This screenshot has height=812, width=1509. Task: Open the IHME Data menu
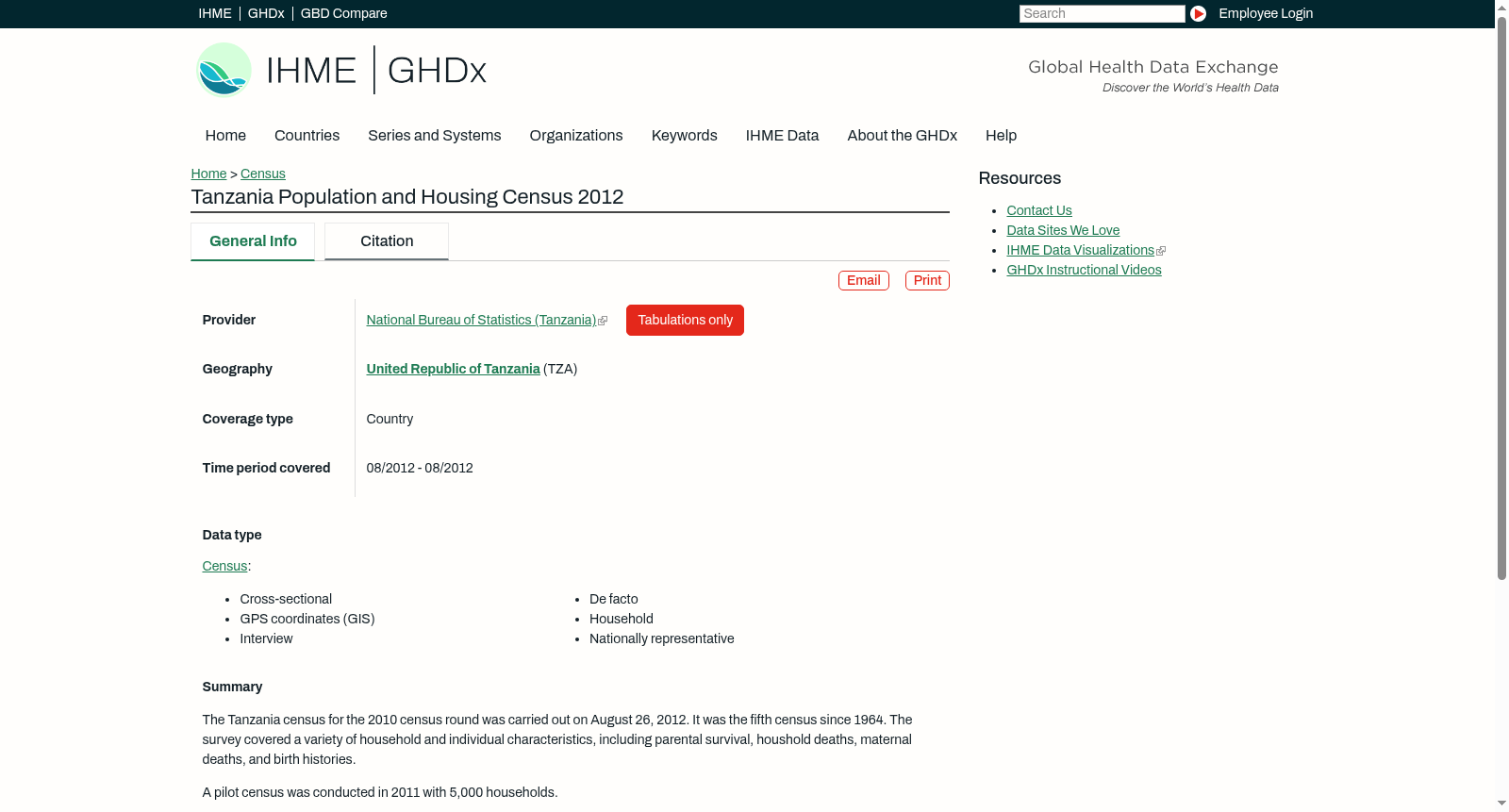point(782,135)
